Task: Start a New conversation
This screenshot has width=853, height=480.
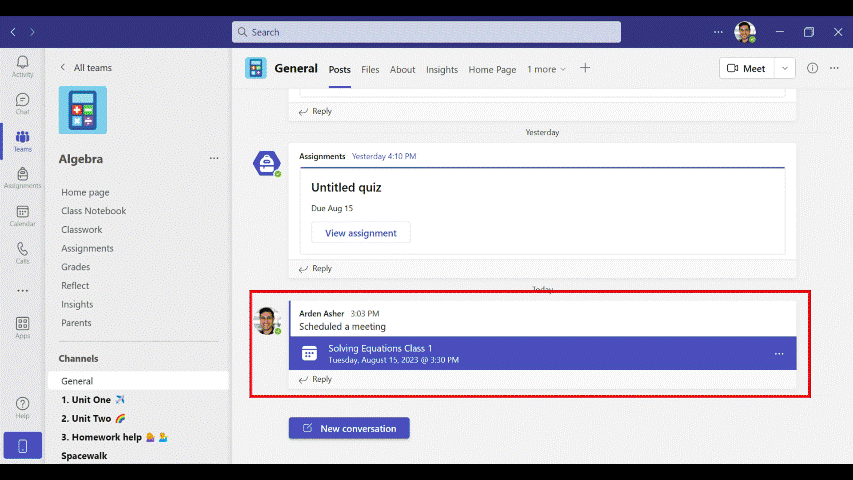Action: 349,428
